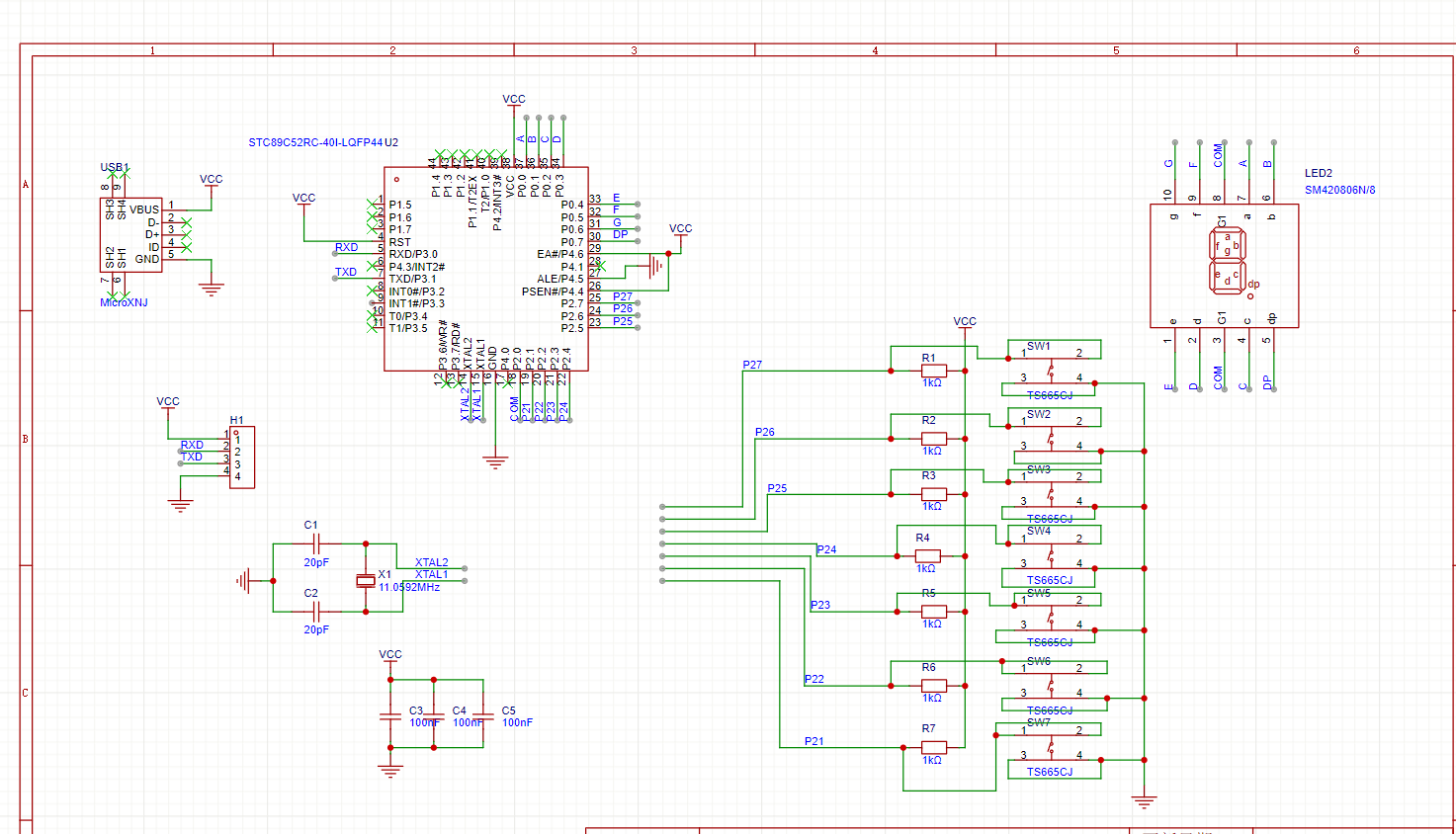Image resolution: width=1456 pixels, height=834 pixels.
Task: Select the R5 resistor body
Action: point(933,612)
